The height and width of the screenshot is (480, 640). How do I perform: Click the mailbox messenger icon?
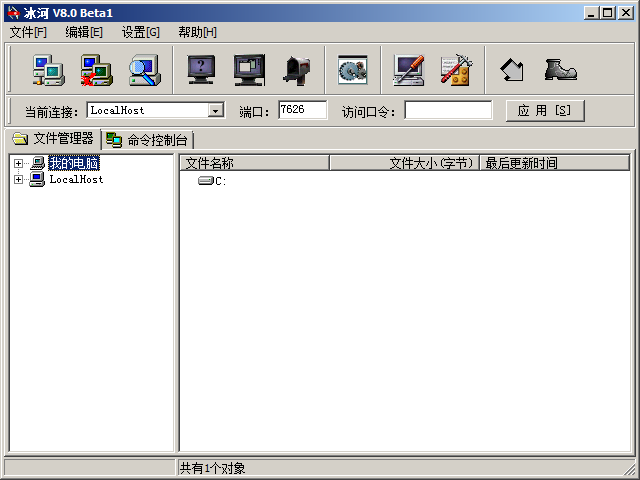(x=297, y=70)
